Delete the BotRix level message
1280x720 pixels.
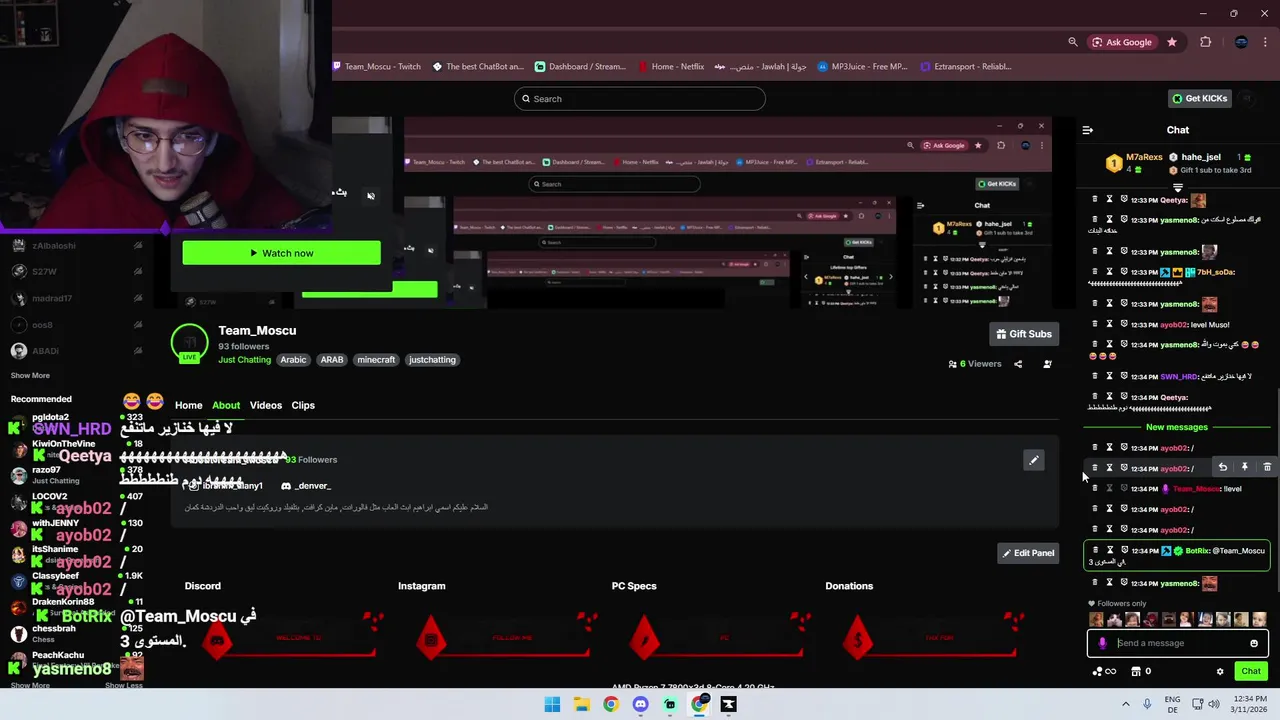1094,550
